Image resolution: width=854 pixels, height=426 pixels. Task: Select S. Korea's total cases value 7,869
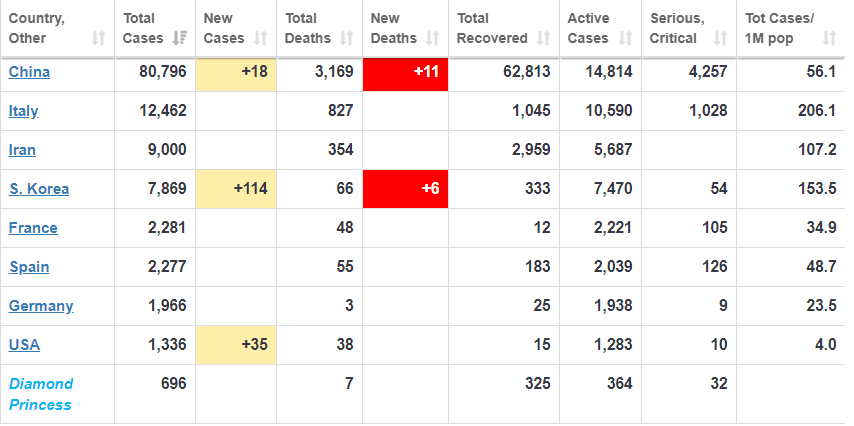coord(167,189)
